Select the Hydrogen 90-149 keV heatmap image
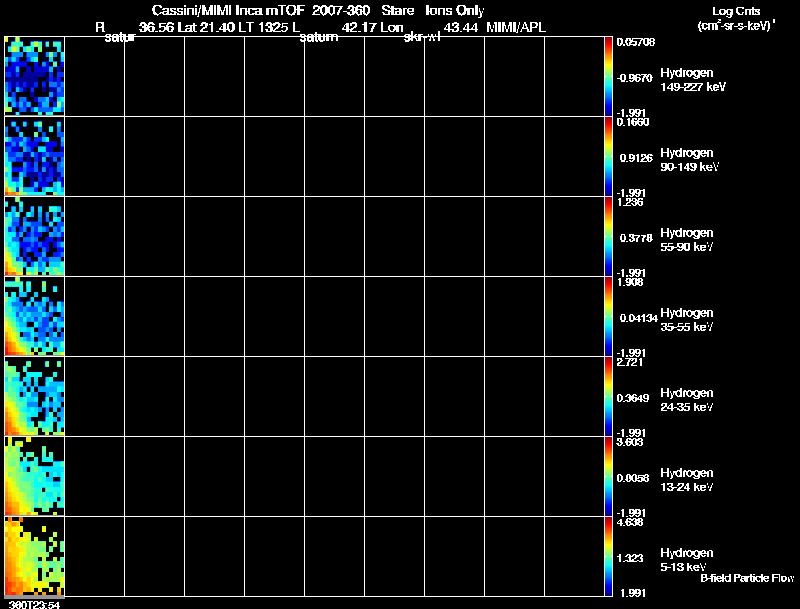Image resolution: width=800 pixels, height=609 pixels. 35,156
